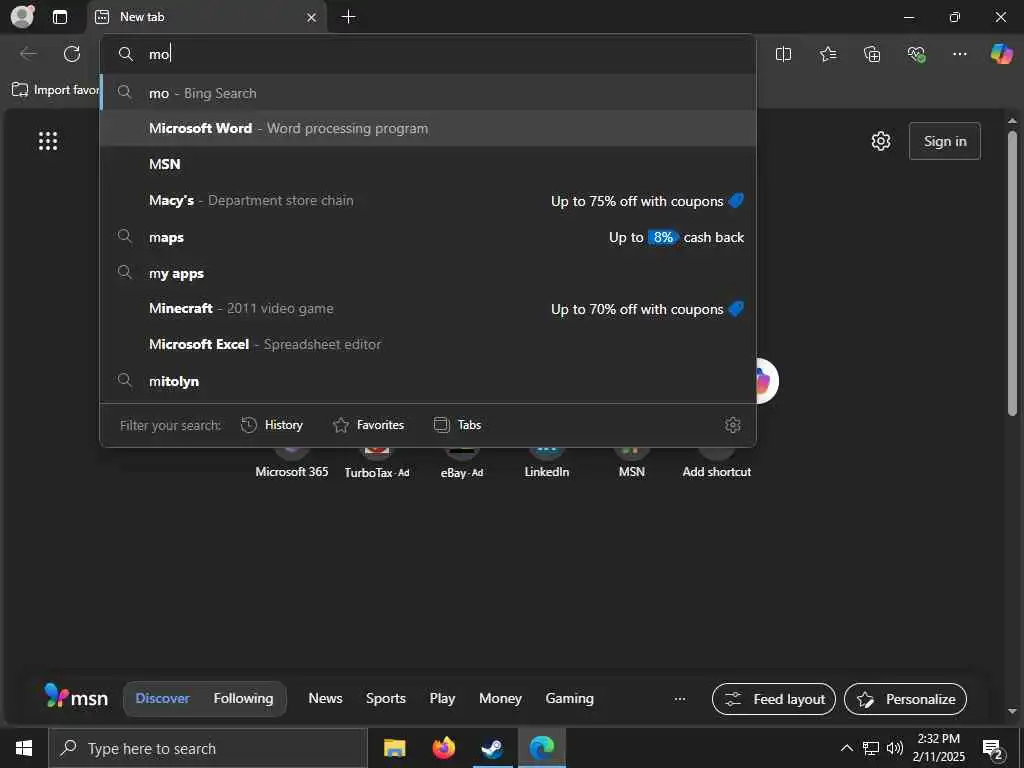This screenshot has height=768, width=1024.
Task: Click the taskbar search box
Action: point(208,748)
